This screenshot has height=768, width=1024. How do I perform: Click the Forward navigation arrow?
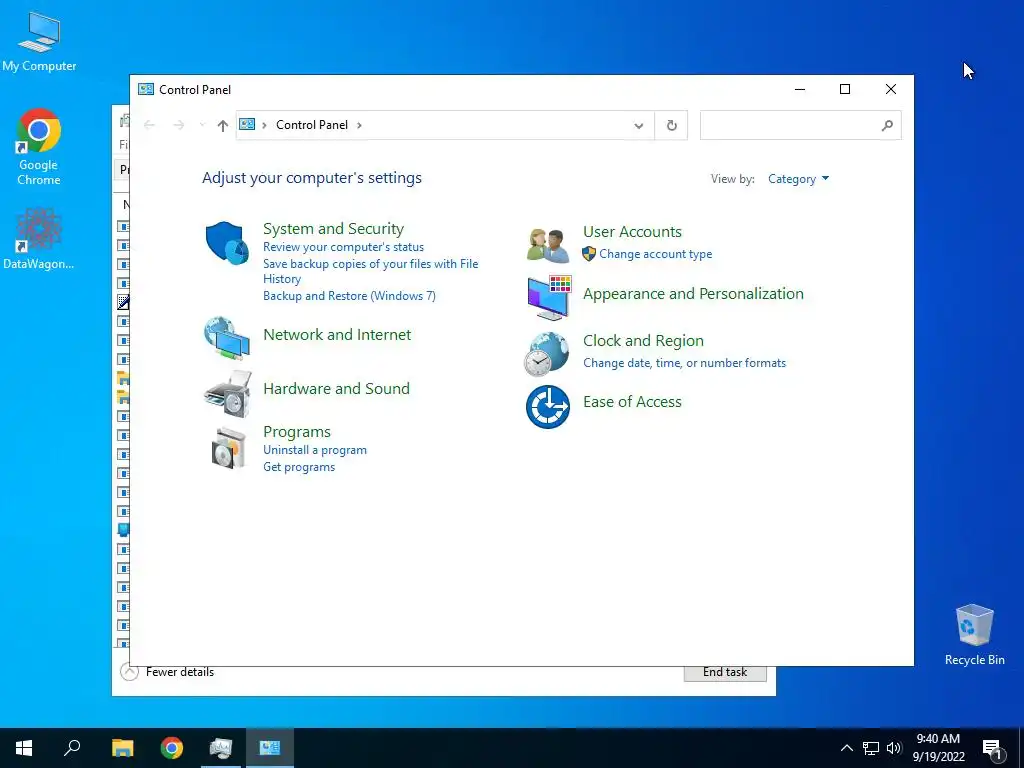[x=178, y=125]
